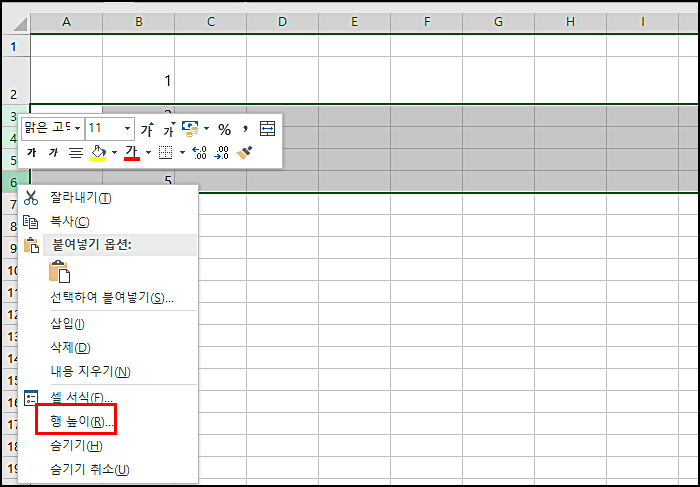Select column B header
This screenshot has width=700, height=487.
click(138, 22)
